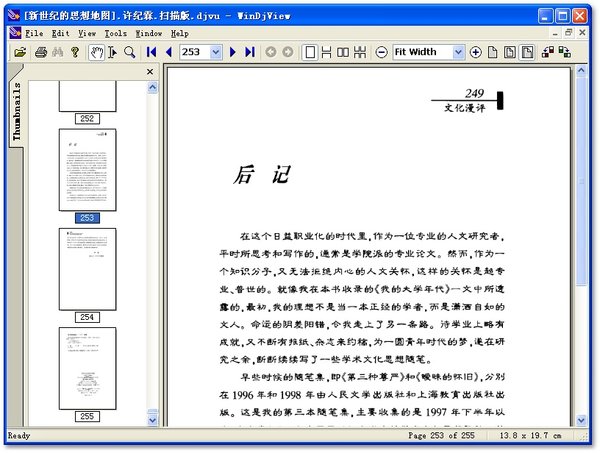Viewport: 600px width, 453px height.
Task: Click the application icon in title bar
Action: click(14, 15)
